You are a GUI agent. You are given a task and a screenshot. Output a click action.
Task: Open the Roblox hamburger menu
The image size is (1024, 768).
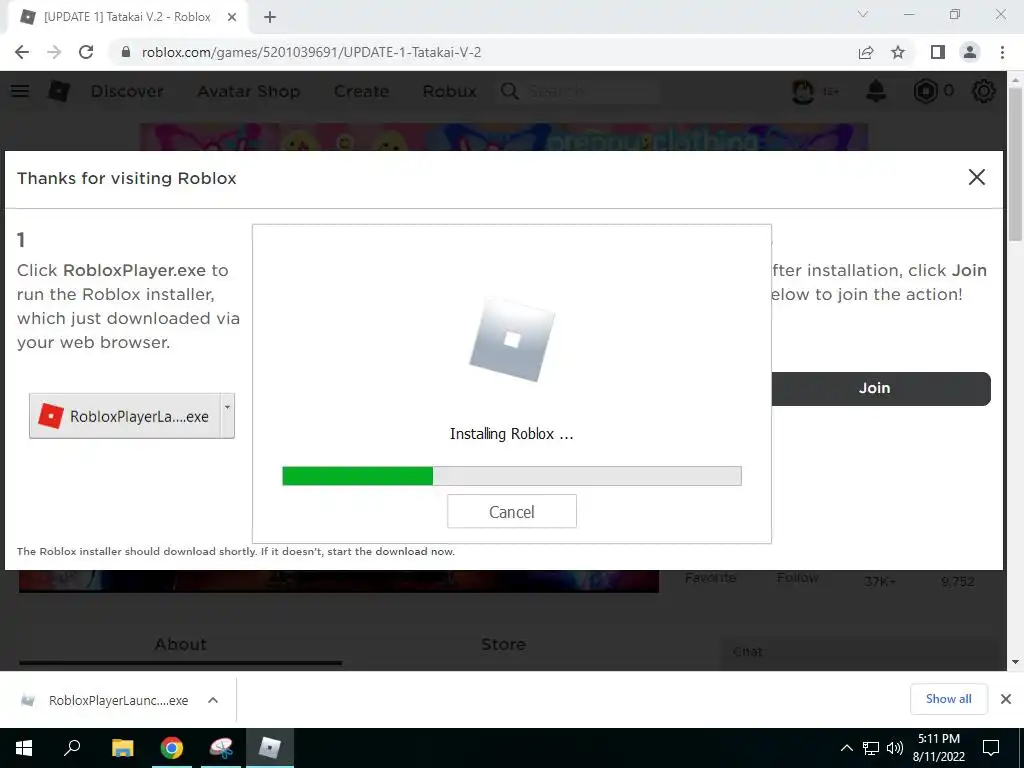tap(20, 91)
